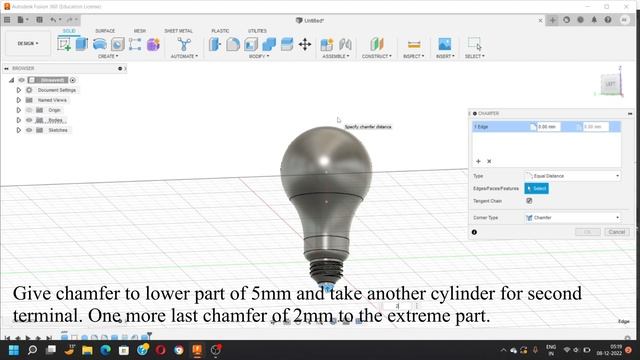
Task: Select the Hole tool
Action: 118,44
